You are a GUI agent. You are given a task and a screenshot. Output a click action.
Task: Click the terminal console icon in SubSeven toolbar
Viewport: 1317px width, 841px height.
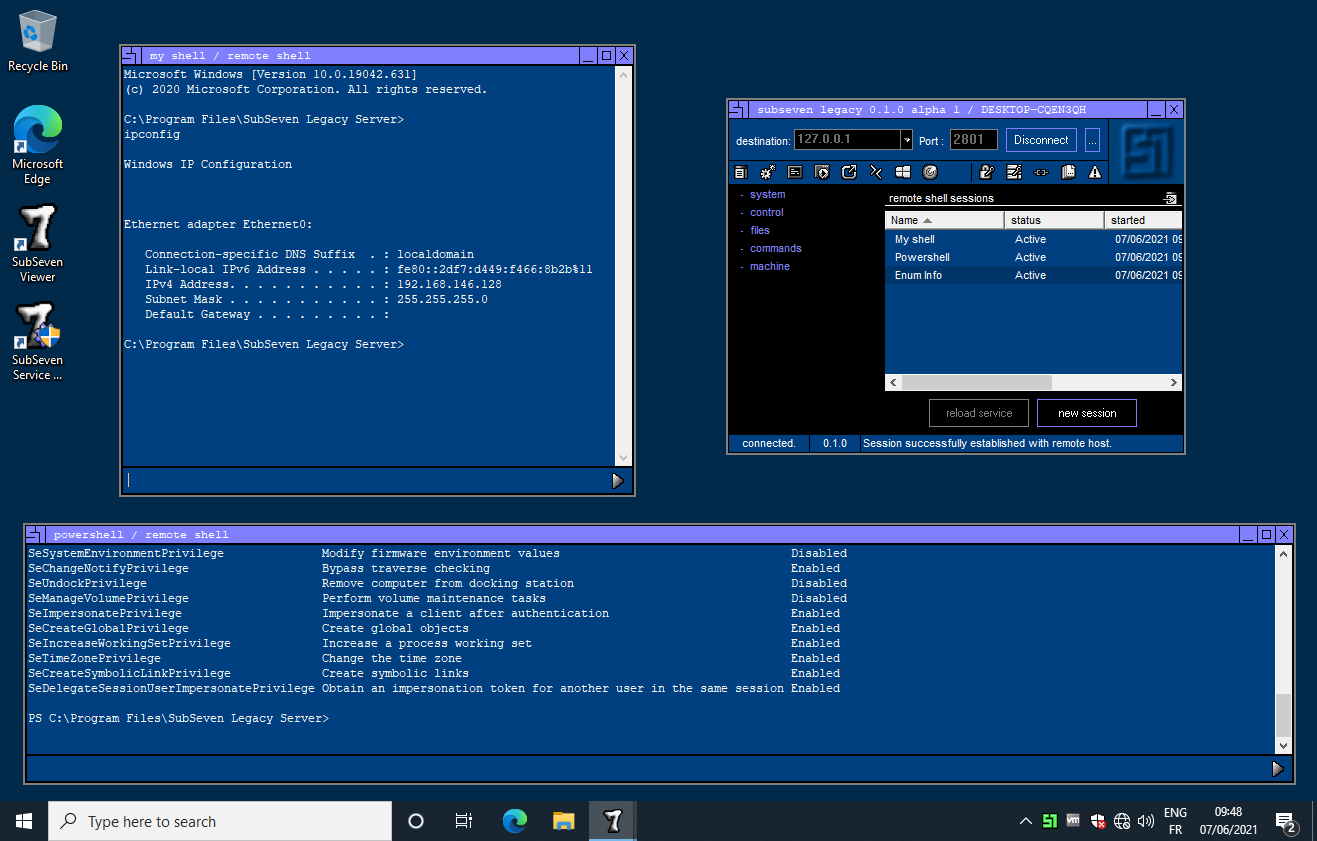point(795,172)
